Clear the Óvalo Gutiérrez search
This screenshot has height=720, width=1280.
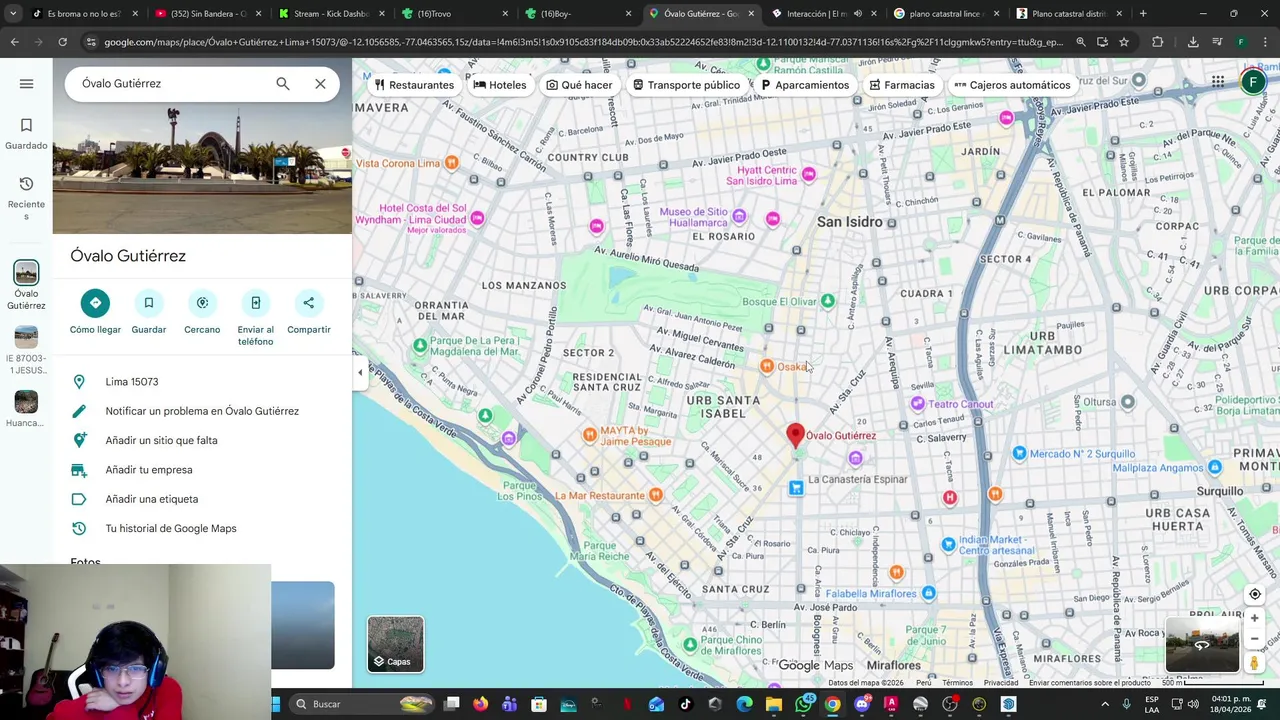[320, 84]
